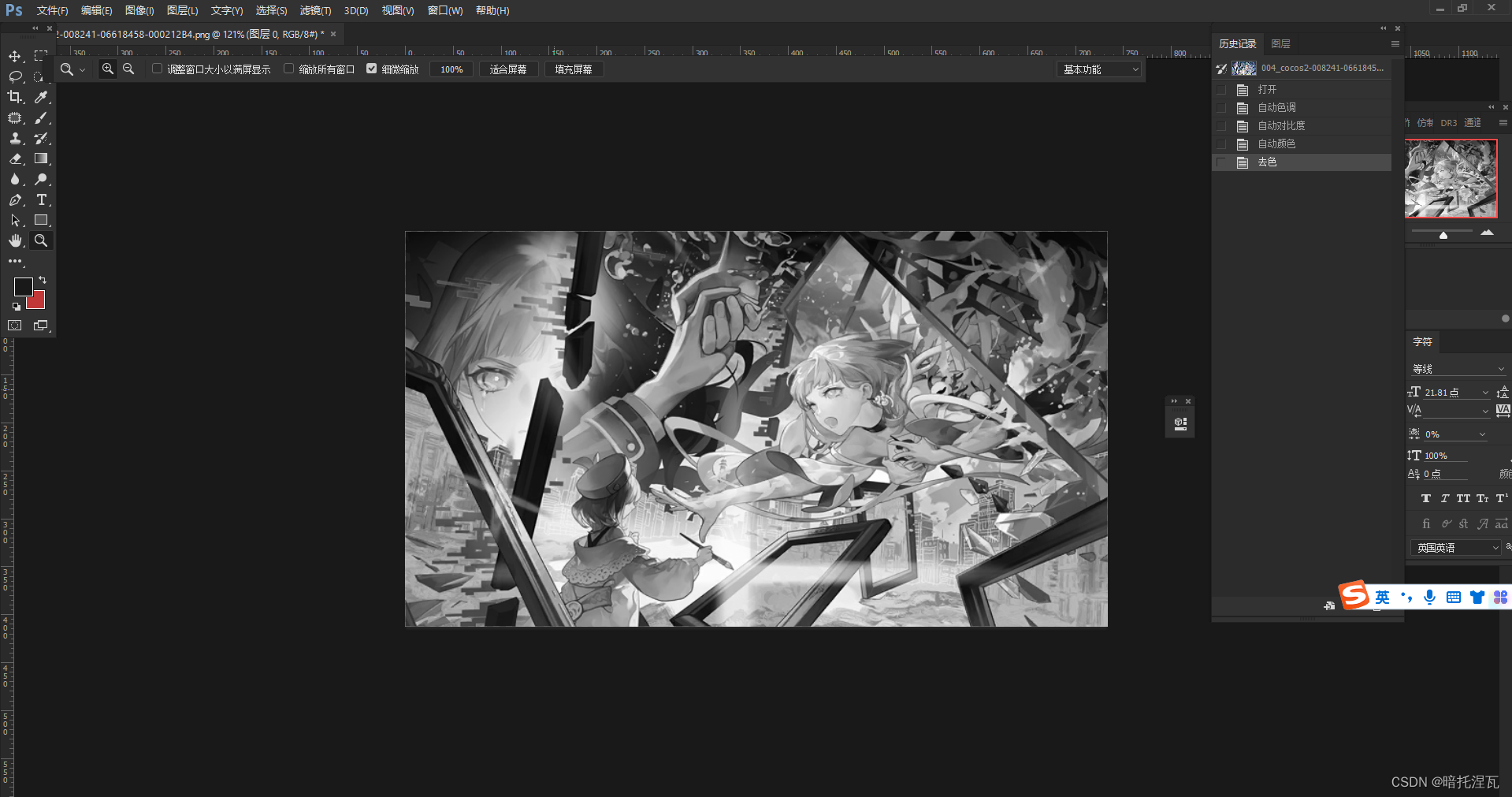This screenshot has height=797, width=1512.
Task: Select the History Brush tool
Action: tap(41, 138)
